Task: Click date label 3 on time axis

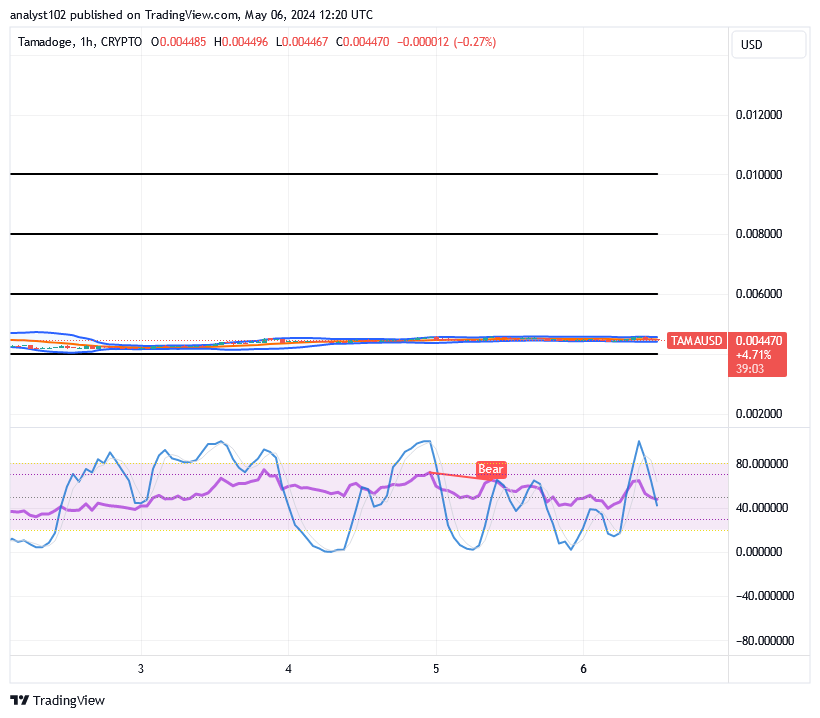Action: click(x=141, y=669)
